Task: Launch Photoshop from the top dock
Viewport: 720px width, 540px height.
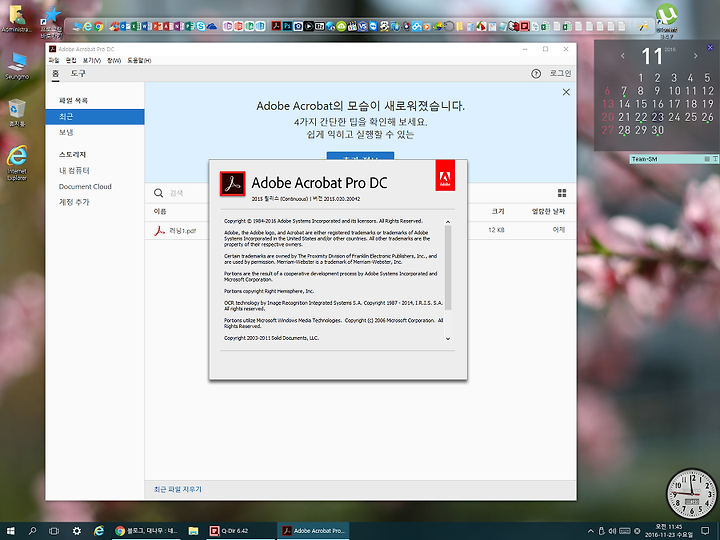Action: [x=287, y=26]
